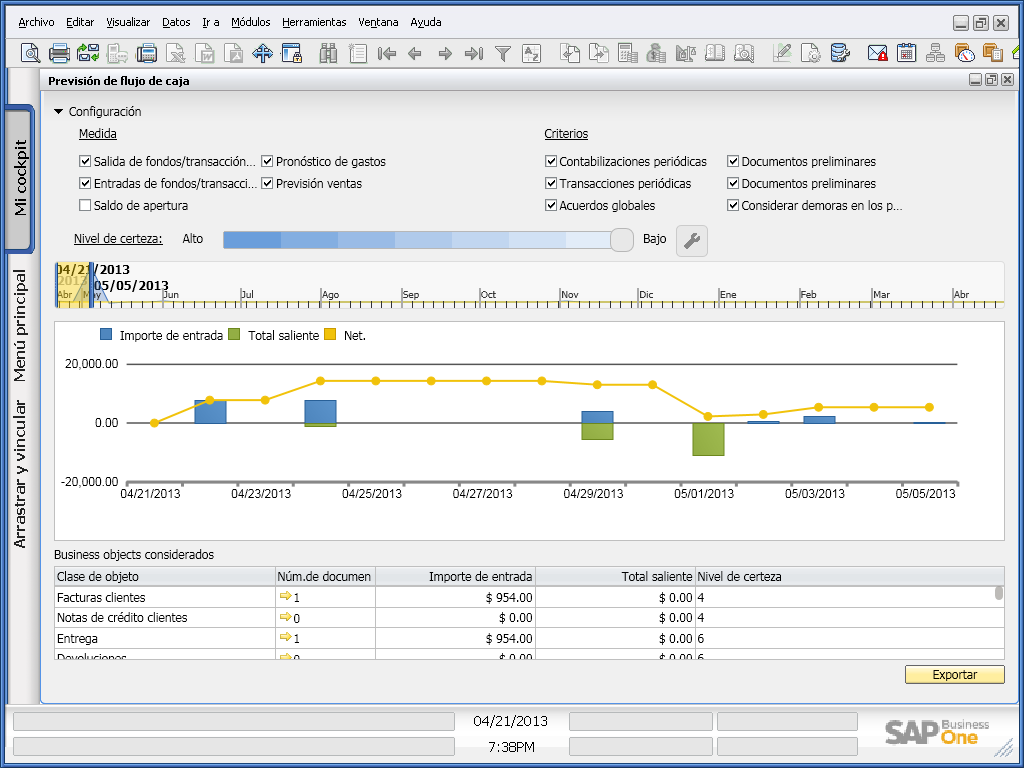The height and width of the screenshot is (768, 1024).
Task: Export to Excel toolbar icon
Action: [176, 53]
